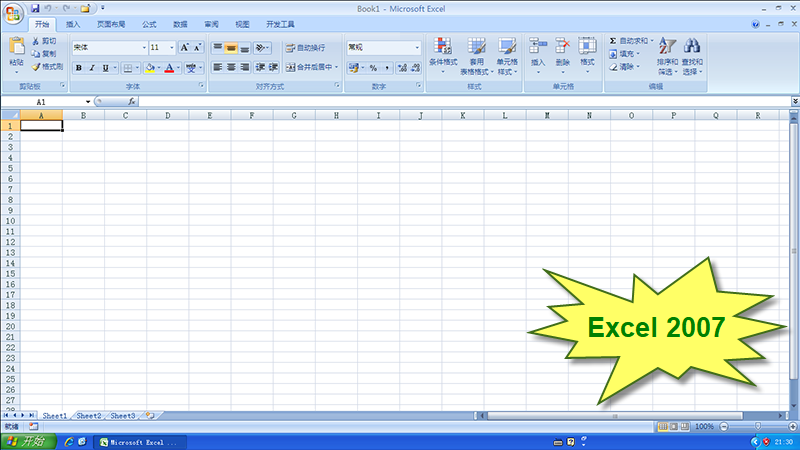This screenshot has height=450, width=800.
Task: Open the Fill (填充) dropdown
Action: tap(624, 54)
